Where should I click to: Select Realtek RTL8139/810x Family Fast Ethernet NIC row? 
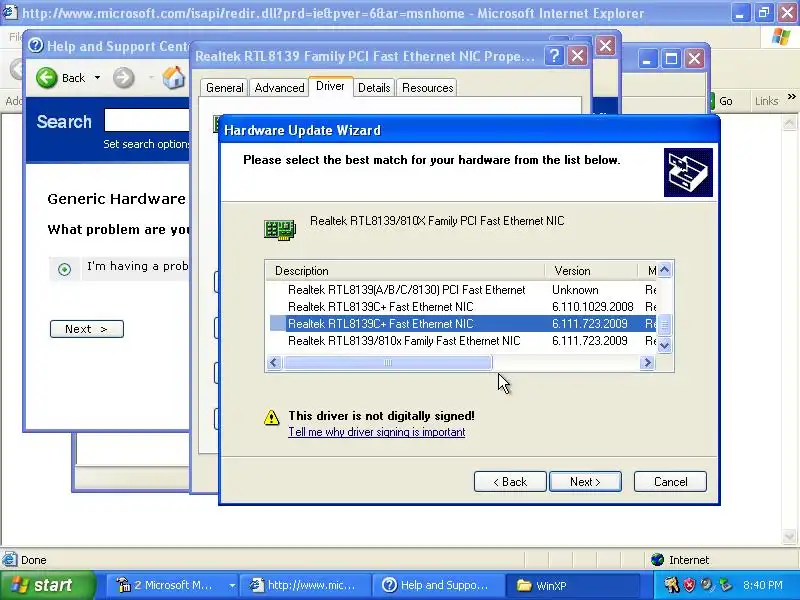click(x=462, y=341)
